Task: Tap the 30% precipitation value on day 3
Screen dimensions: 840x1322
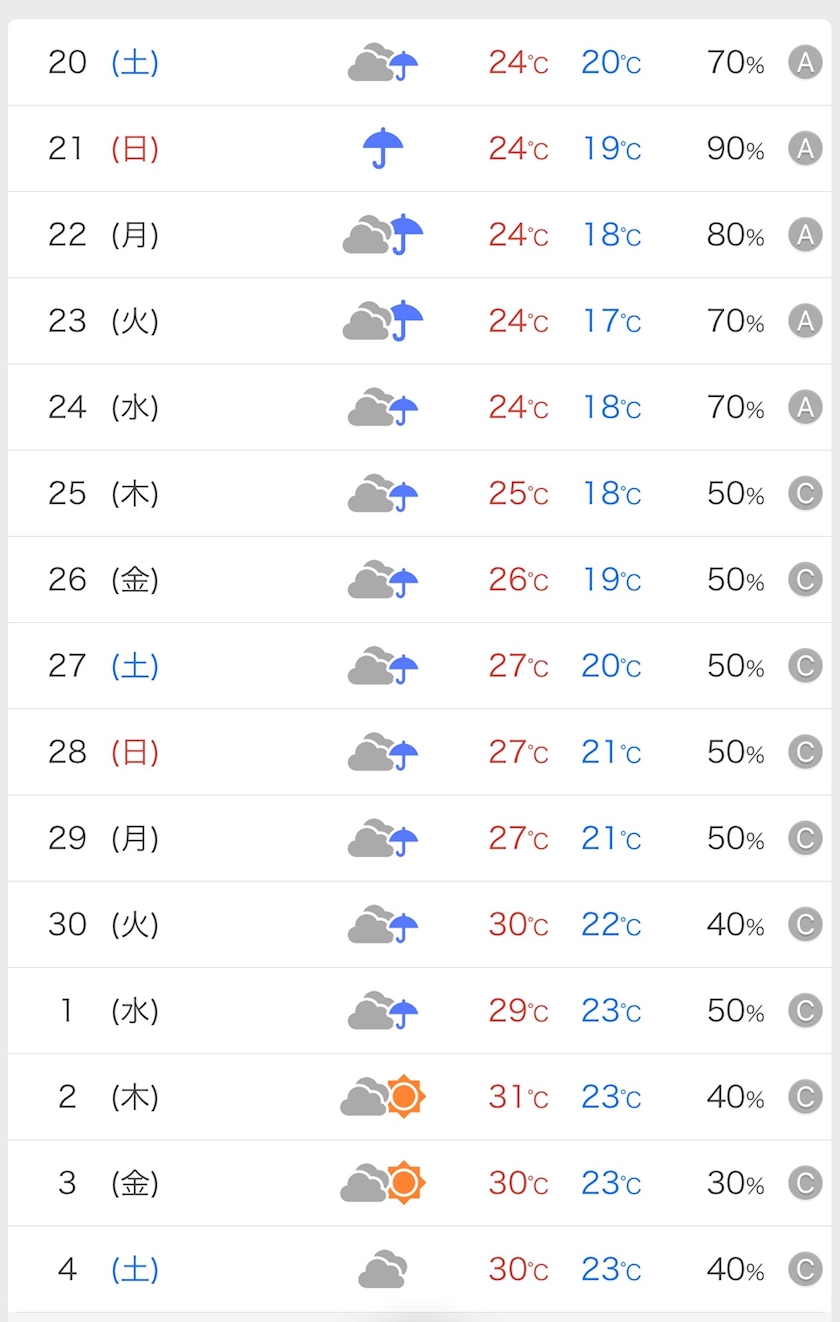Action: coord(736,1183)
